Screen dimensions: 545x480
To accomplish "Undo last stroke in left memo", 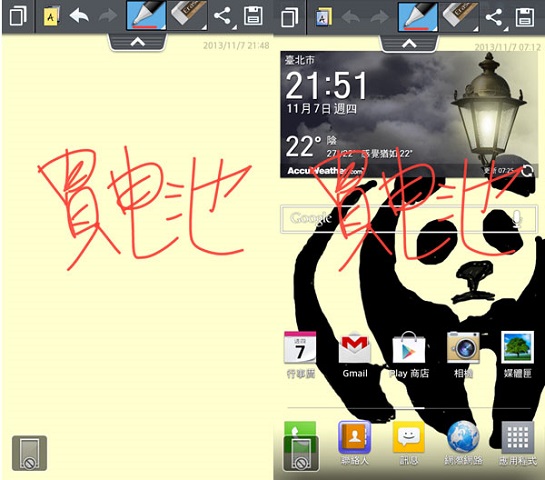I will click(79, 16).
